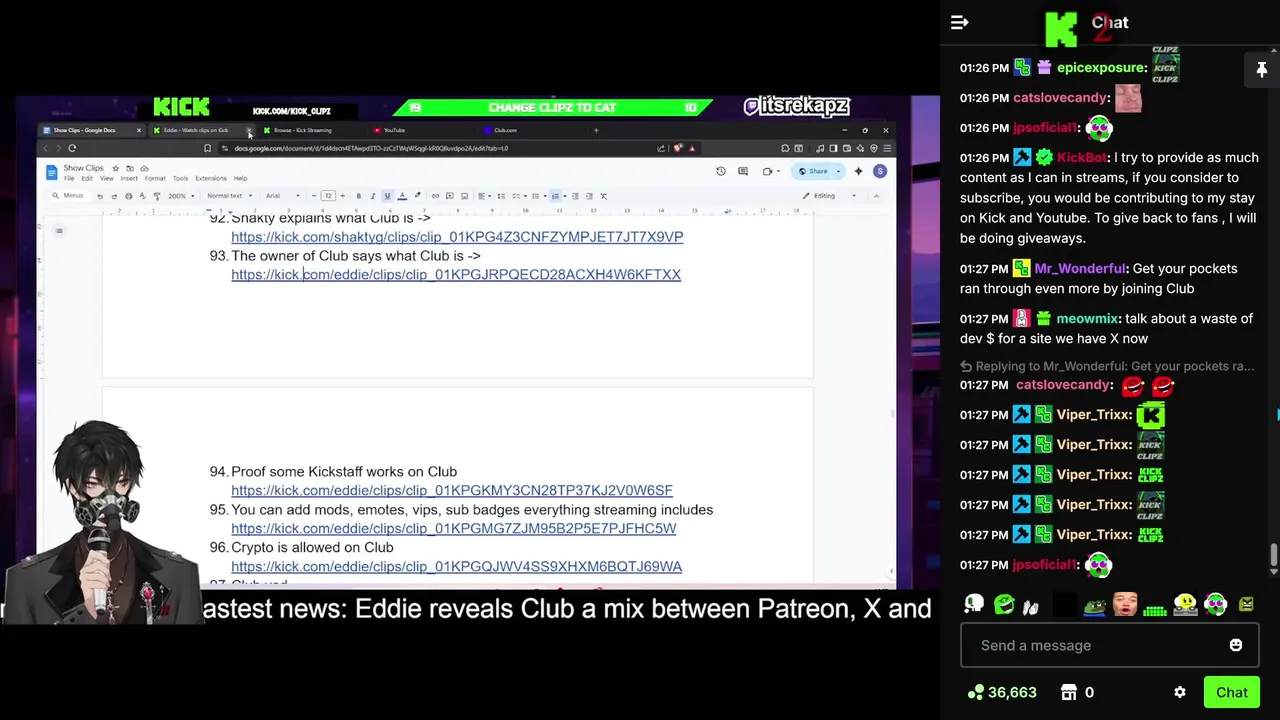
Task: Open Mr_Wonderful's profile from chat
Action: pyautogui.click(x=1080, y=268)
